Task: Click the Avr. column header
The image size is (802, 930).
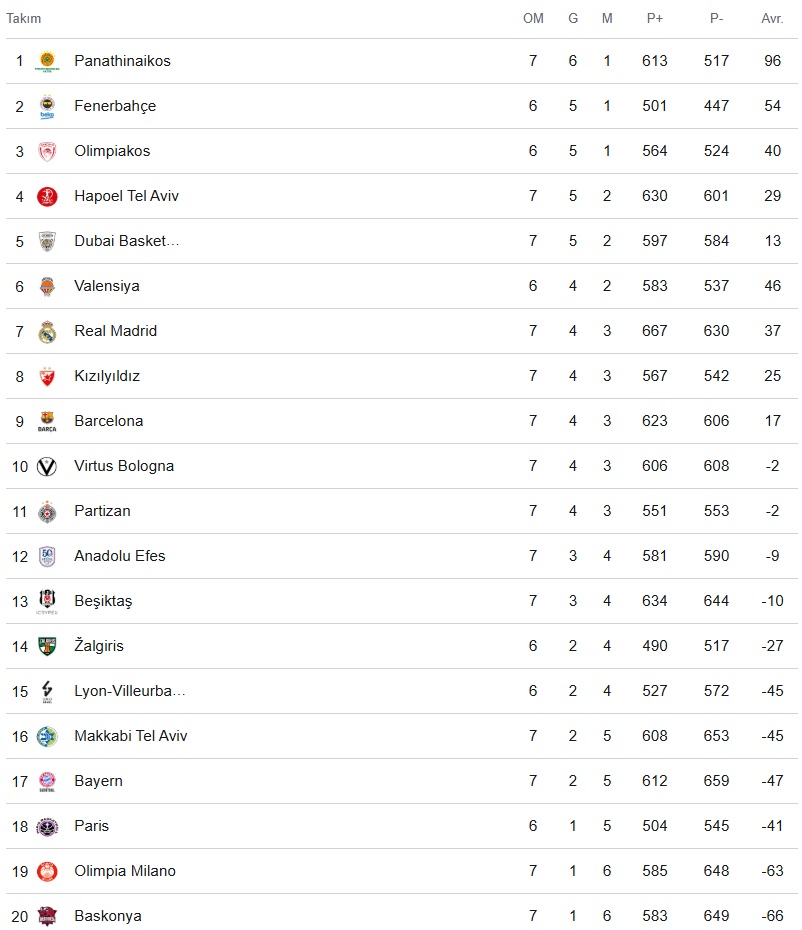Action: click(x=772, y=18)
